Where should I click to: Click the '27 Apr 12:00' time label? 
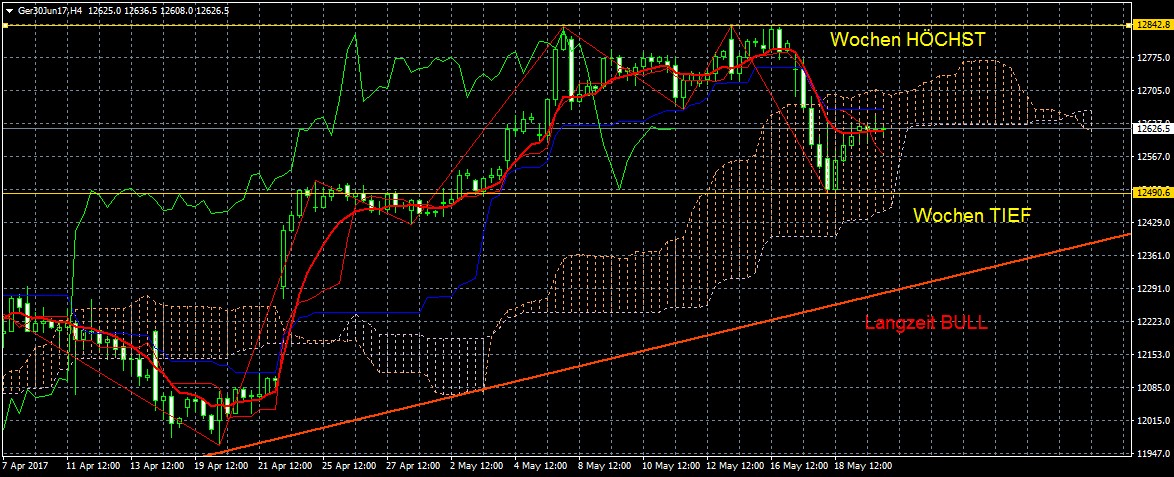(x=413, y=466)
